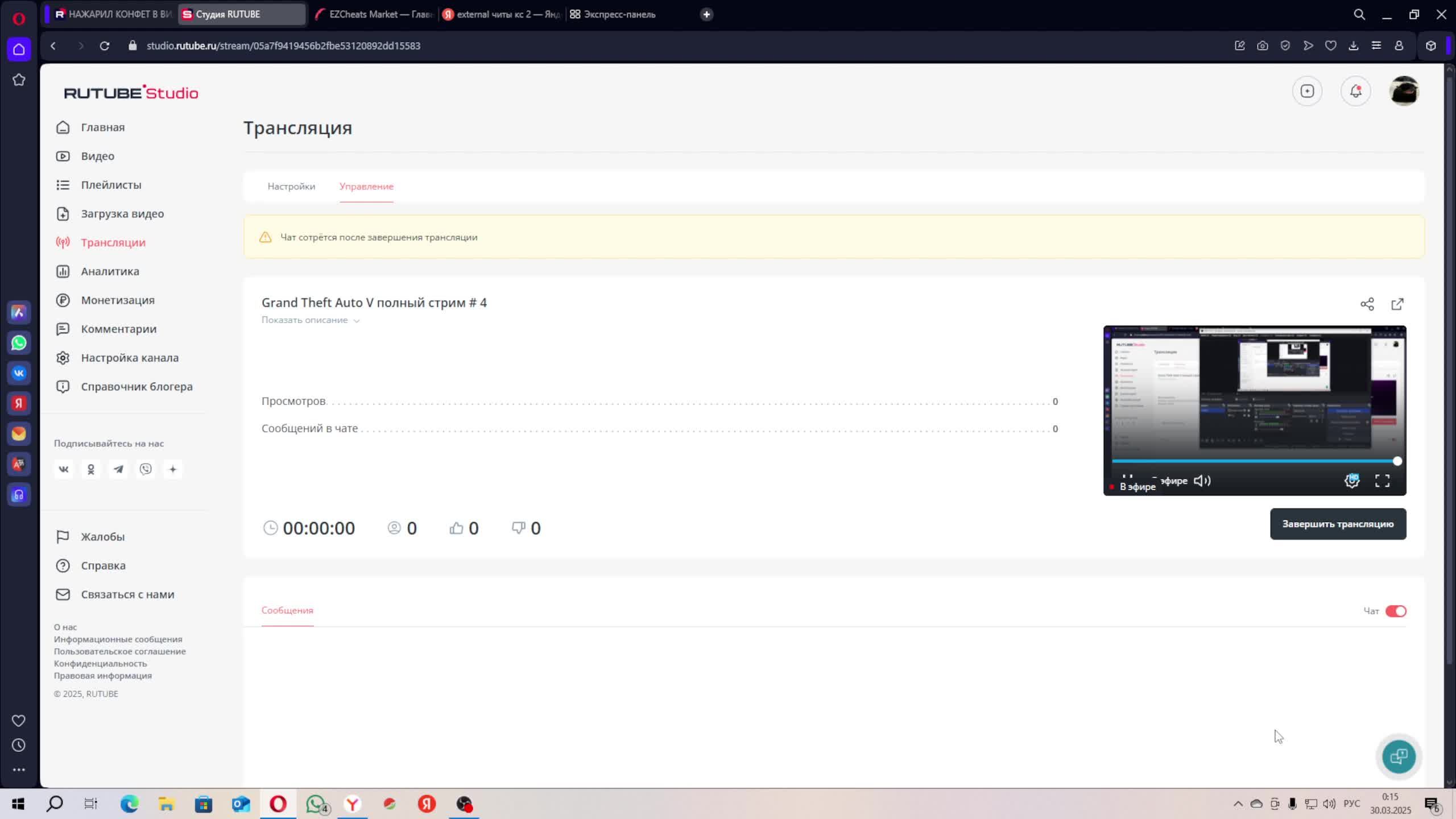Click the Telegram social icon

[118, 469]
